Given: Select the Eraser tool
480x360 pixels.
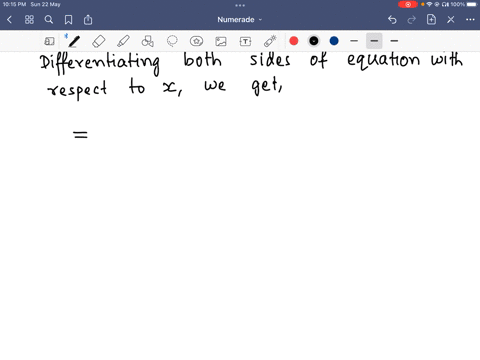Looking at the screenshot, I should tap(99, 41).
